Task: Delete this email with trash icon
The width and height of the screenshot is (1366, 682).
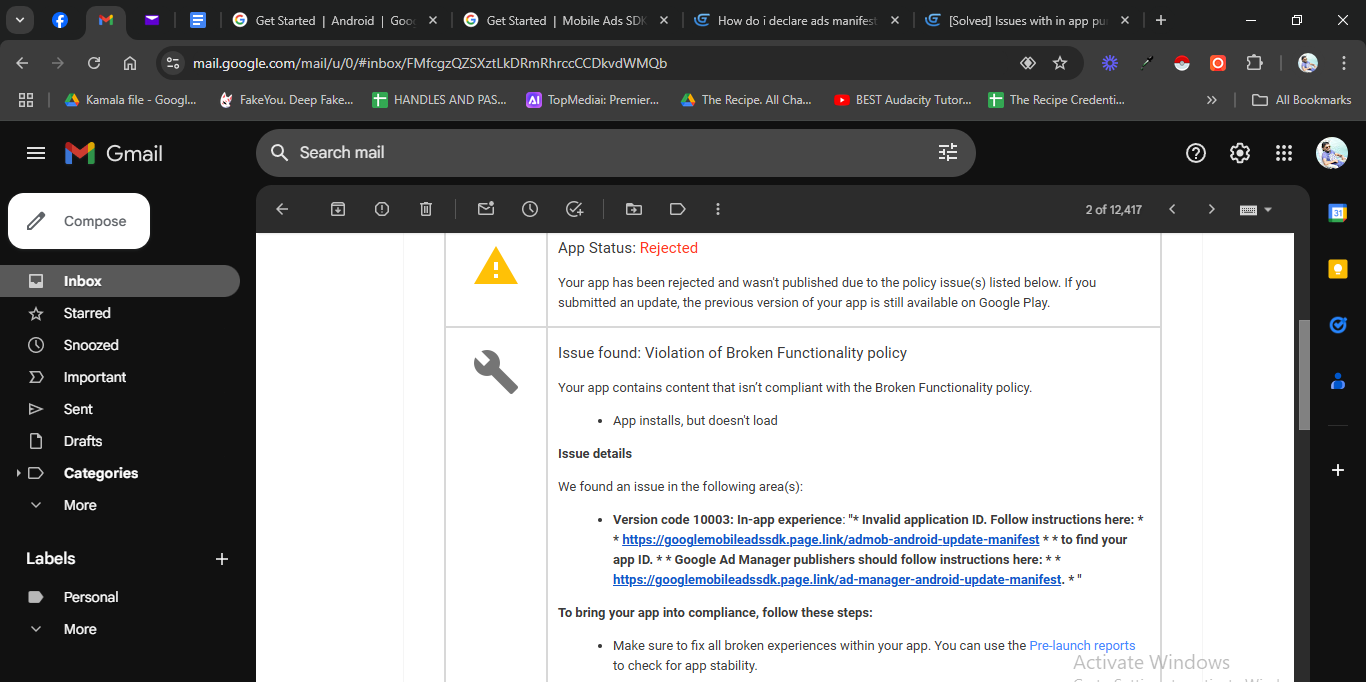Action: point(426,209)
